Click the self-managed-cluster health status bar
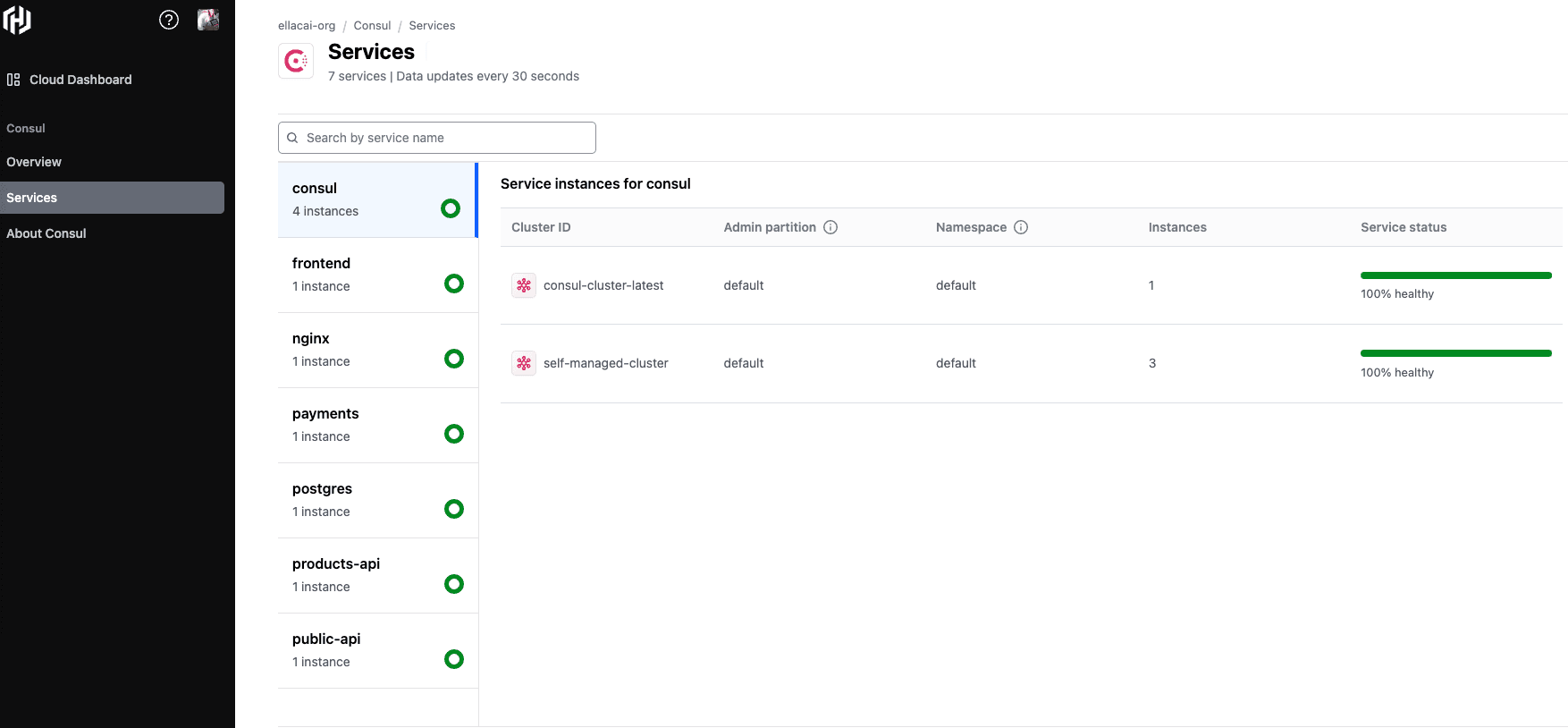This screenshot has width=1568, height=728. pyautogui.click(x=1455, y=353)
